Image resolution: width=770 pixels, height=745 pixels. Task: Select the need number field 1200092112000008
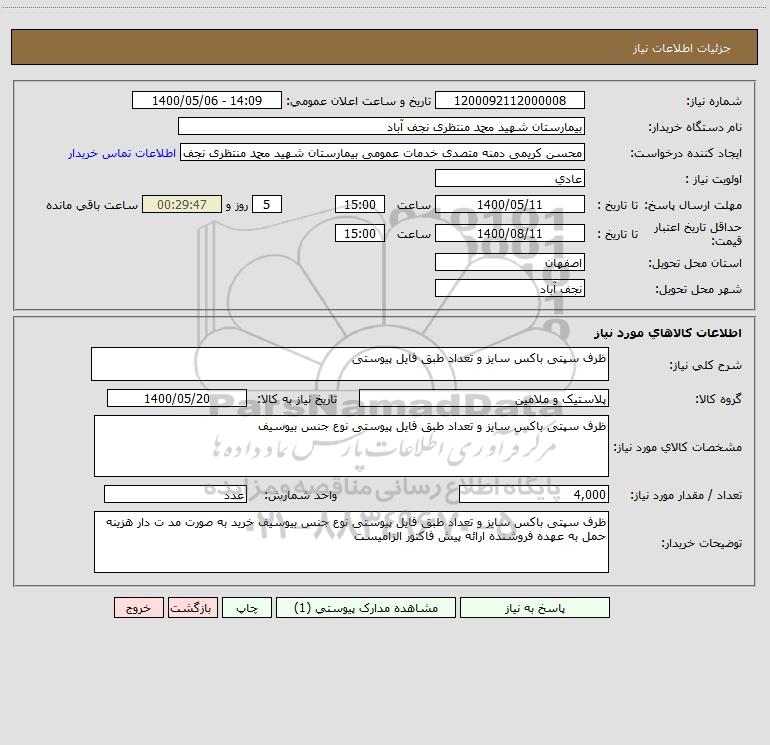tap(510, 101)
